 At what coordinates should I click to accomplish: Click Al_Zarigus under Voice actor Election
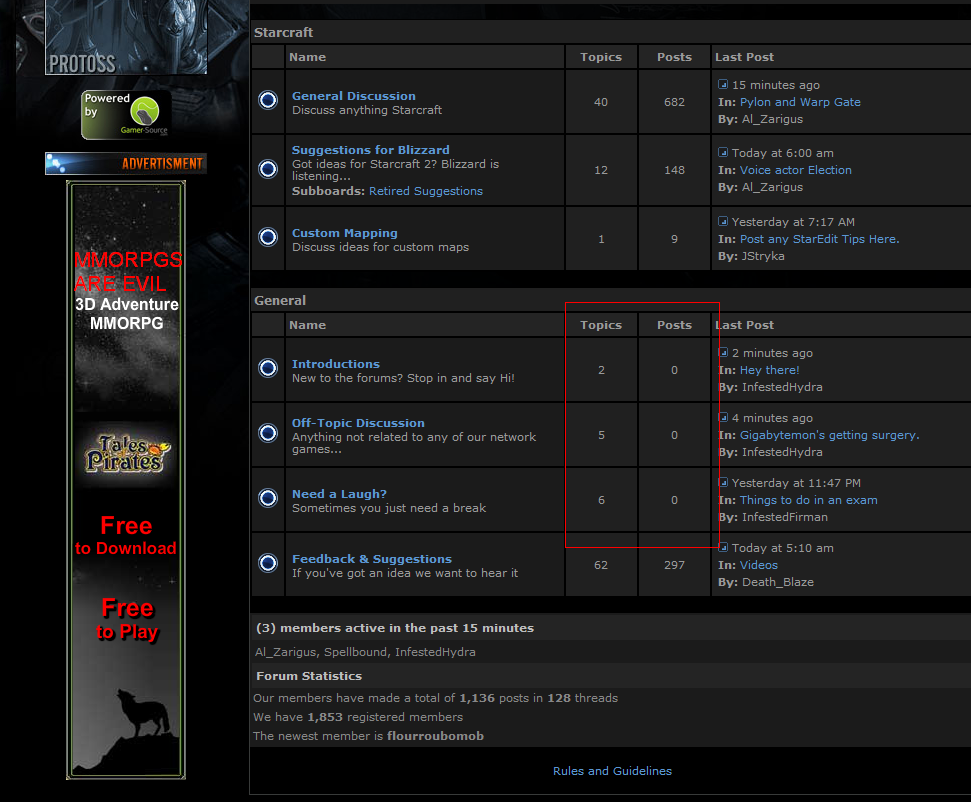[772, 187]
